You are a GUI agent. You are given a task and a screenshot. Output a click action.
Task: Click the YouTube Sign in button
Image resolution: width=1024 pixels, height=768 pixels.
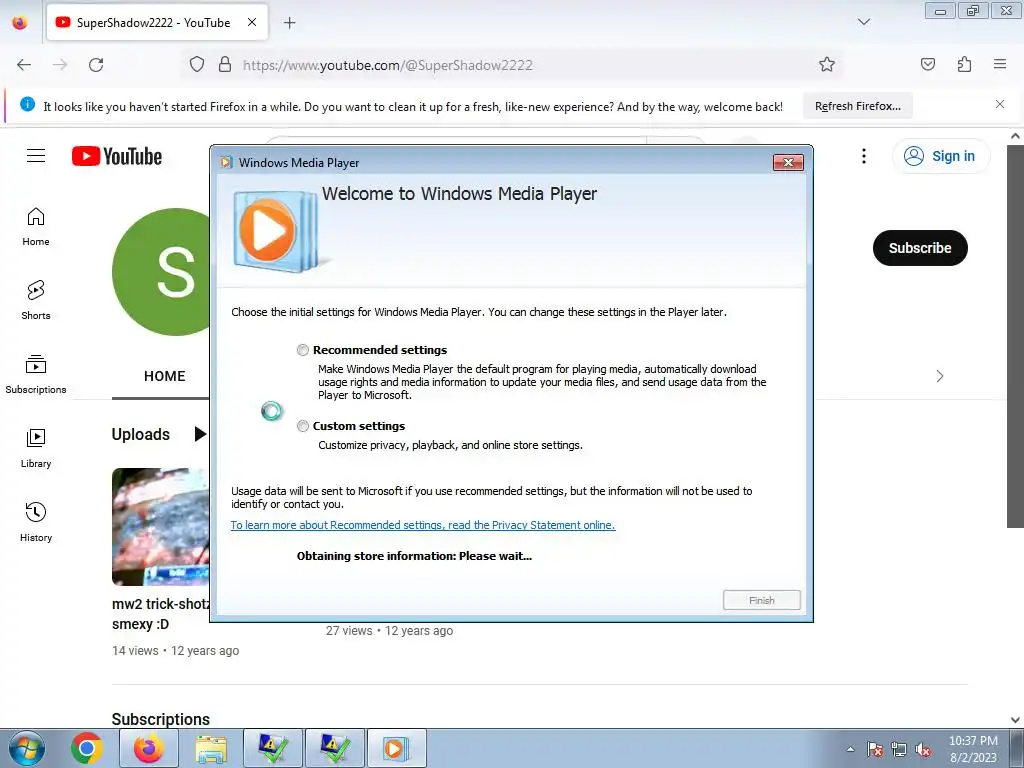pyautogui.click(x=940, y=156)
